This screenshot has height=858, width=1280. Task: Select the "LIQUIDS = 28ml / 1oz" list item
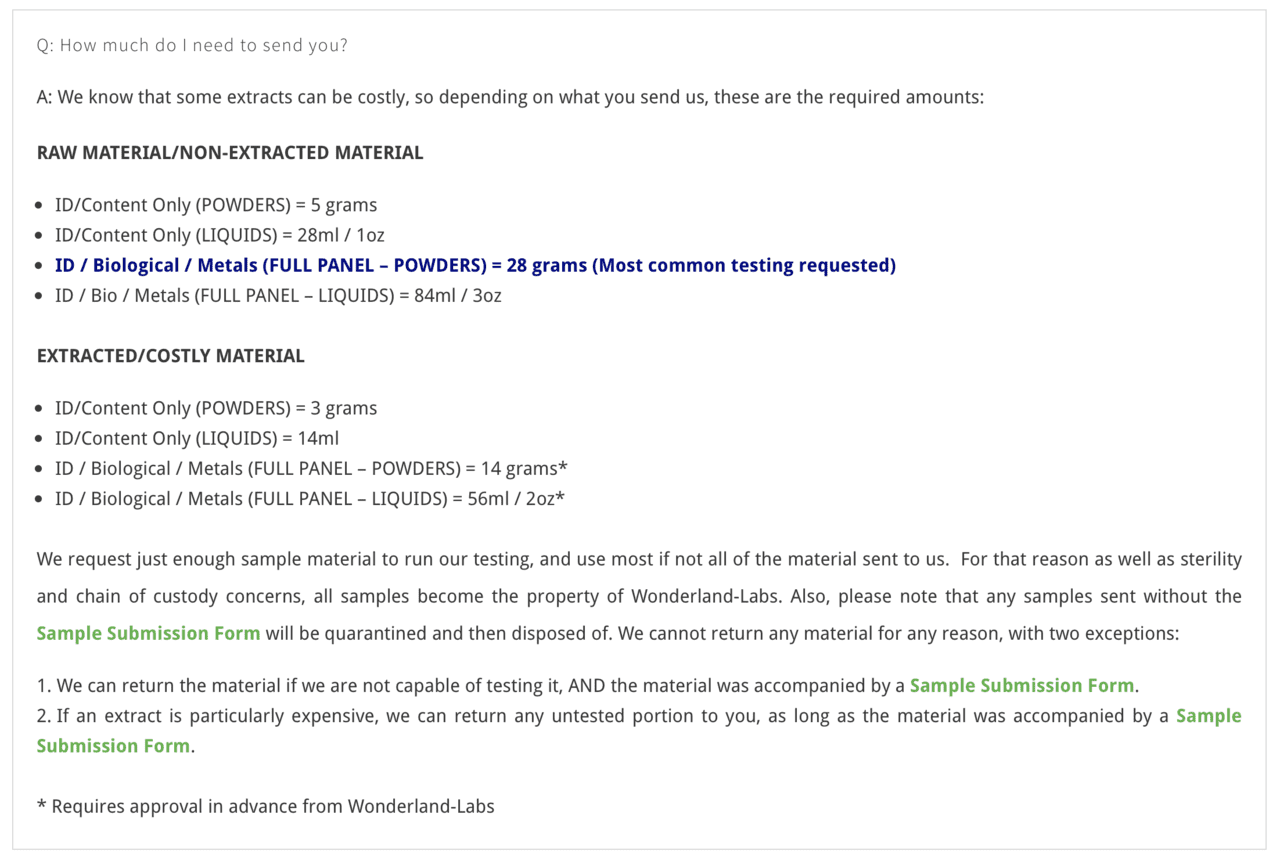220,235
